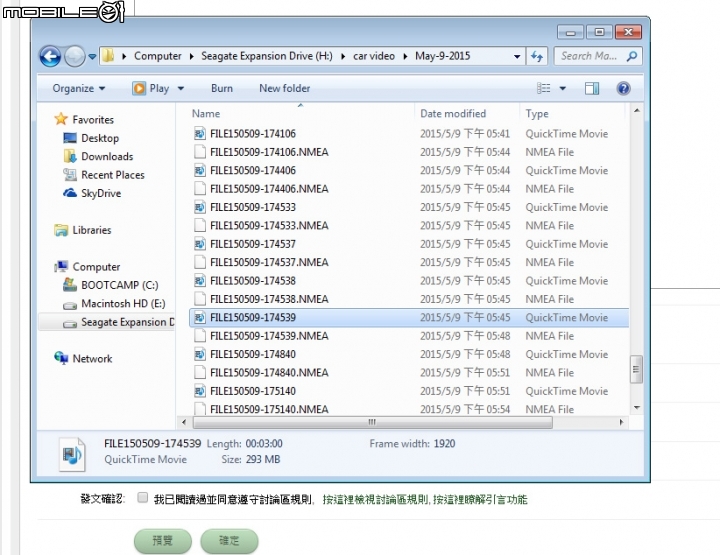Click the Play toolbar button
The width and height of the screenshot is (720, 555).
click(x=151, y=88)
